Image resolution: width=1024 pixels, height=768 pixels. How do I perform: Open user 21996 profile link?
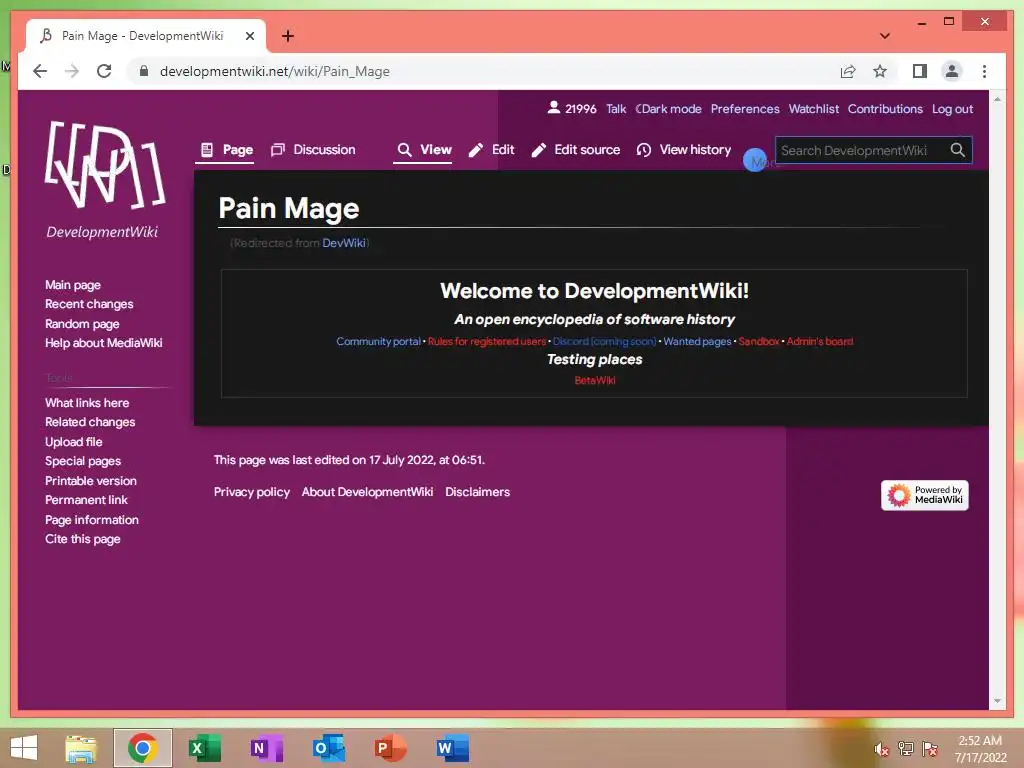tap(571, 108)
